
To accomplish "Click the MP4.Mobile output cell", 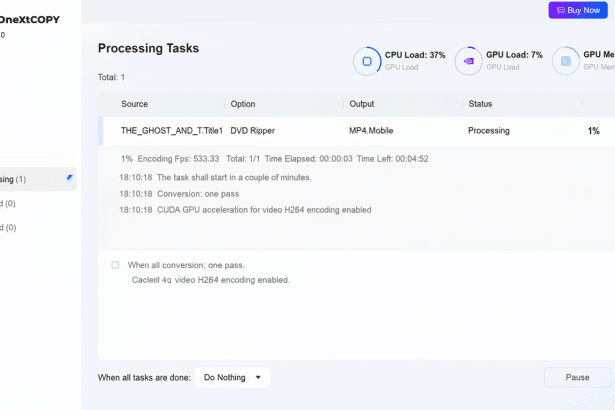I will (x=371, y=131).
